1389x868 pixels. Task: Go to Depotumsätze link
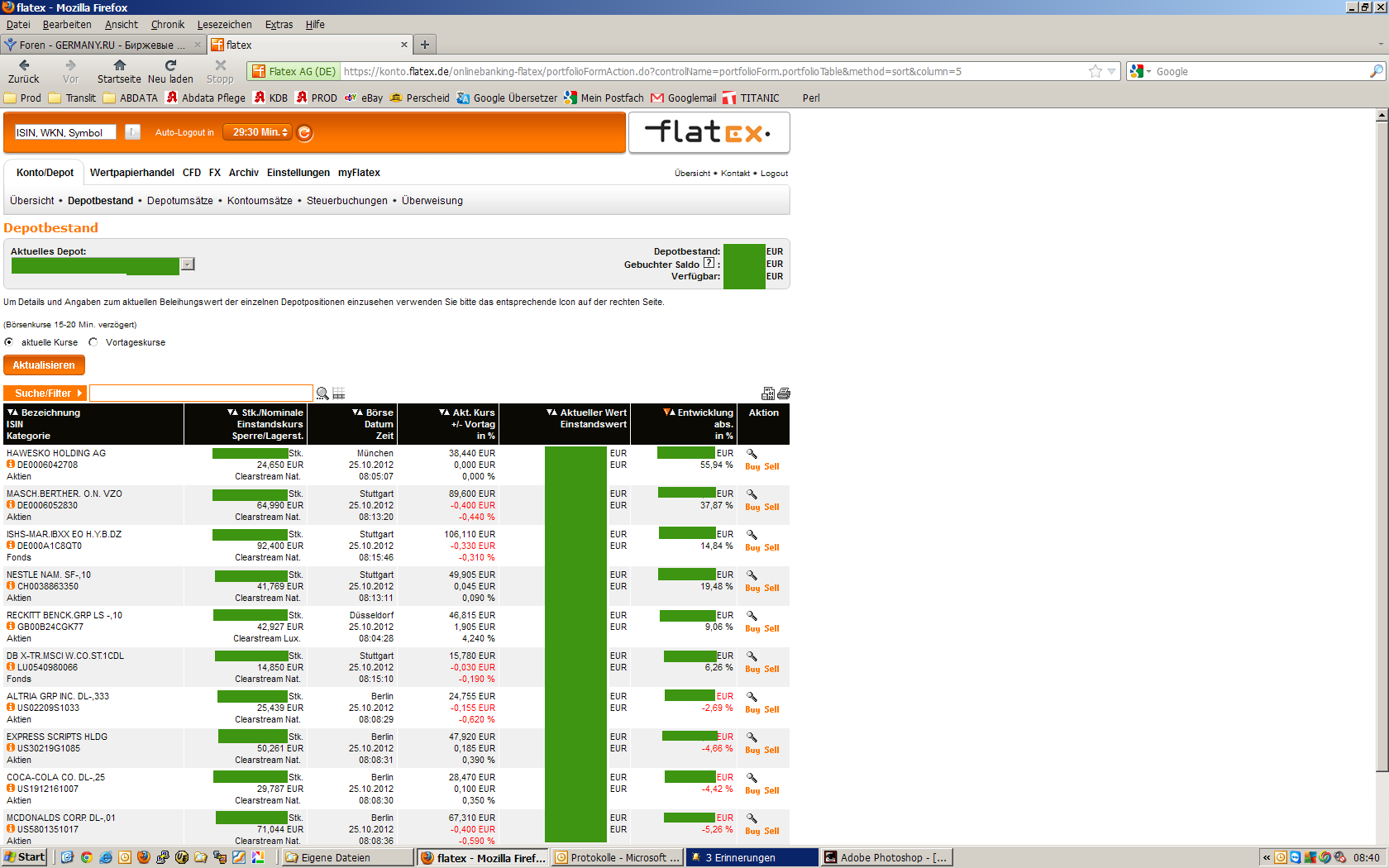point(180,201)
